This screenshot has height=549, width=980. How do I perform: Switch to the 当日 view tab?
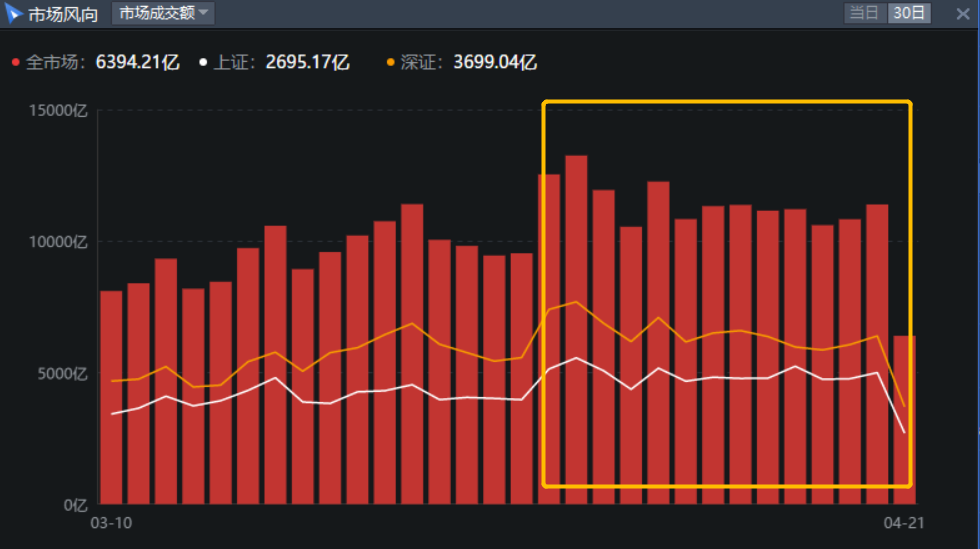[866, 13]
